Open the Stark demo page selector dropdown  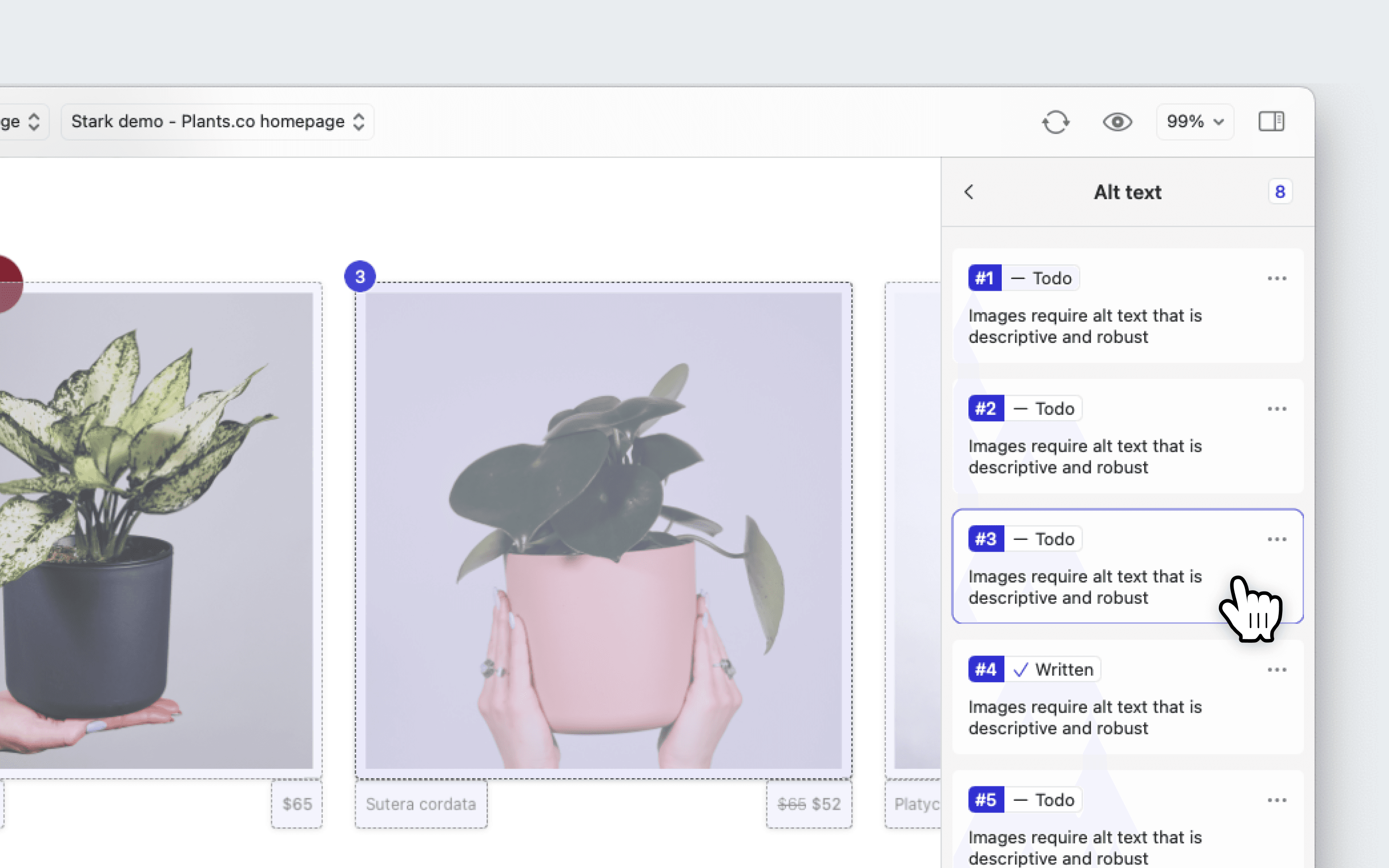[217, 122]
